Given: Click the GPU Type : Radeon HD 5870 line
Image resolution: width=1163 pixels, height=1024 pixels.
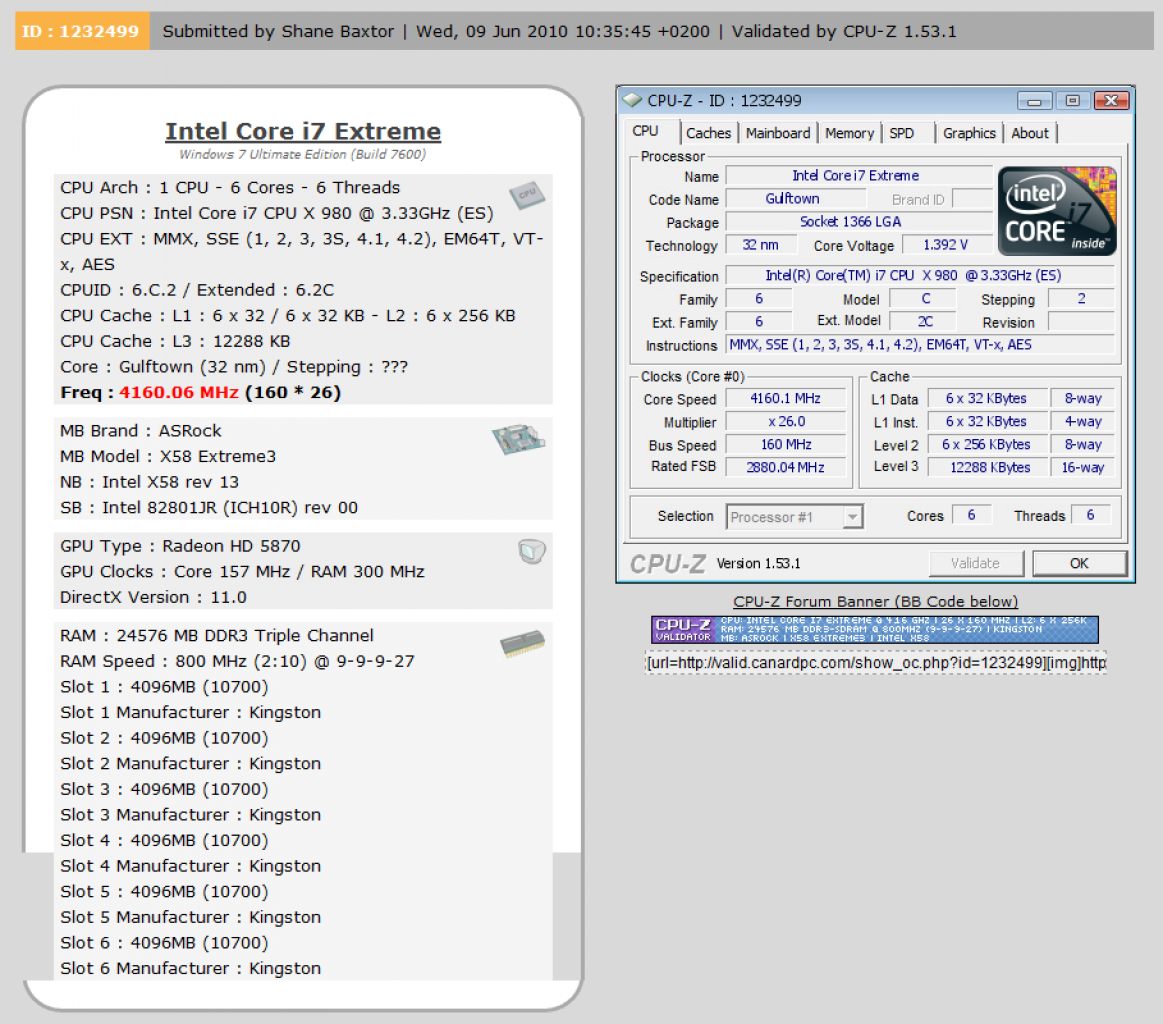Looking at the screenshot, I should 180,546.
